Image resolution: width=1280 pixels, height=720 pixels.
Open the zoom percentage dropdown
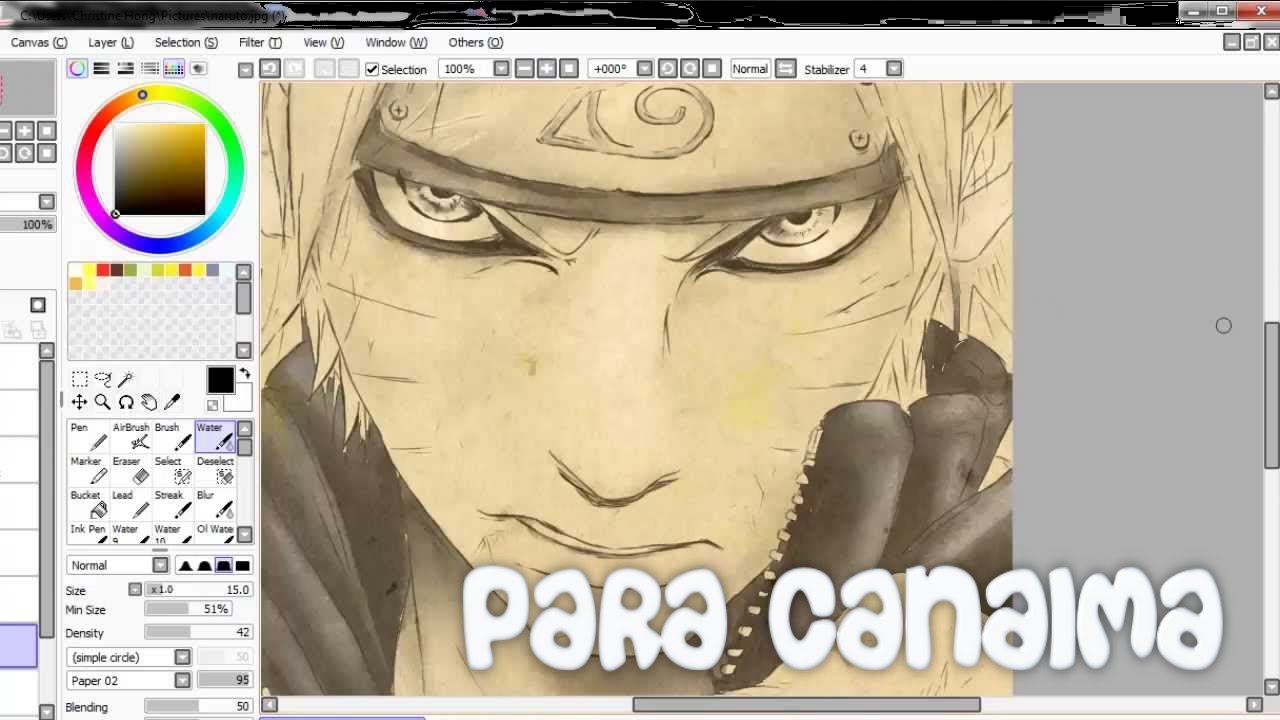pos(501,69)
